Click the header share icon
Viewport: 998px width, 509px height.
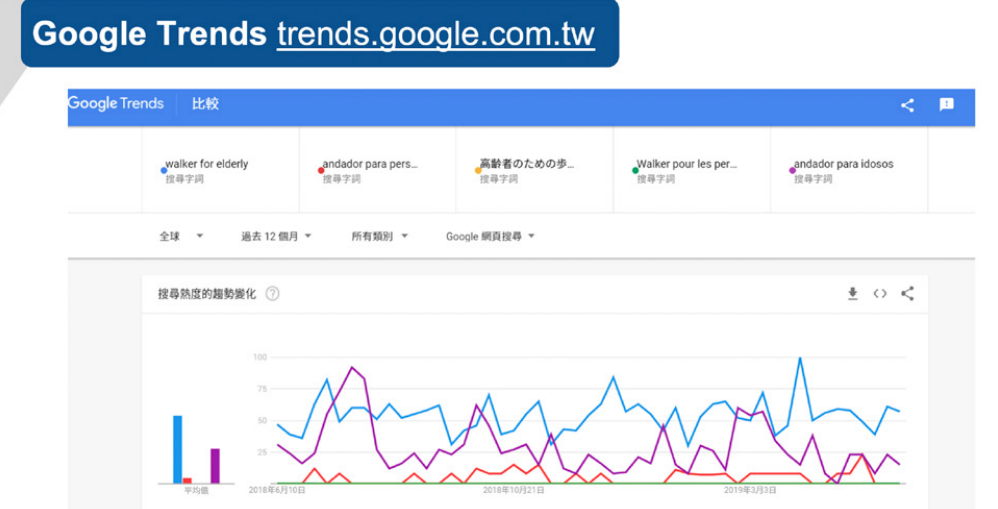907,105
